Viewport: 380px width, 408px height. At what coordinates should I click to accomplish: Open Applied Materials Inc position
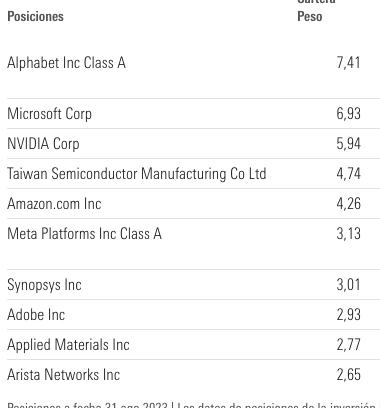coord(68,345)
